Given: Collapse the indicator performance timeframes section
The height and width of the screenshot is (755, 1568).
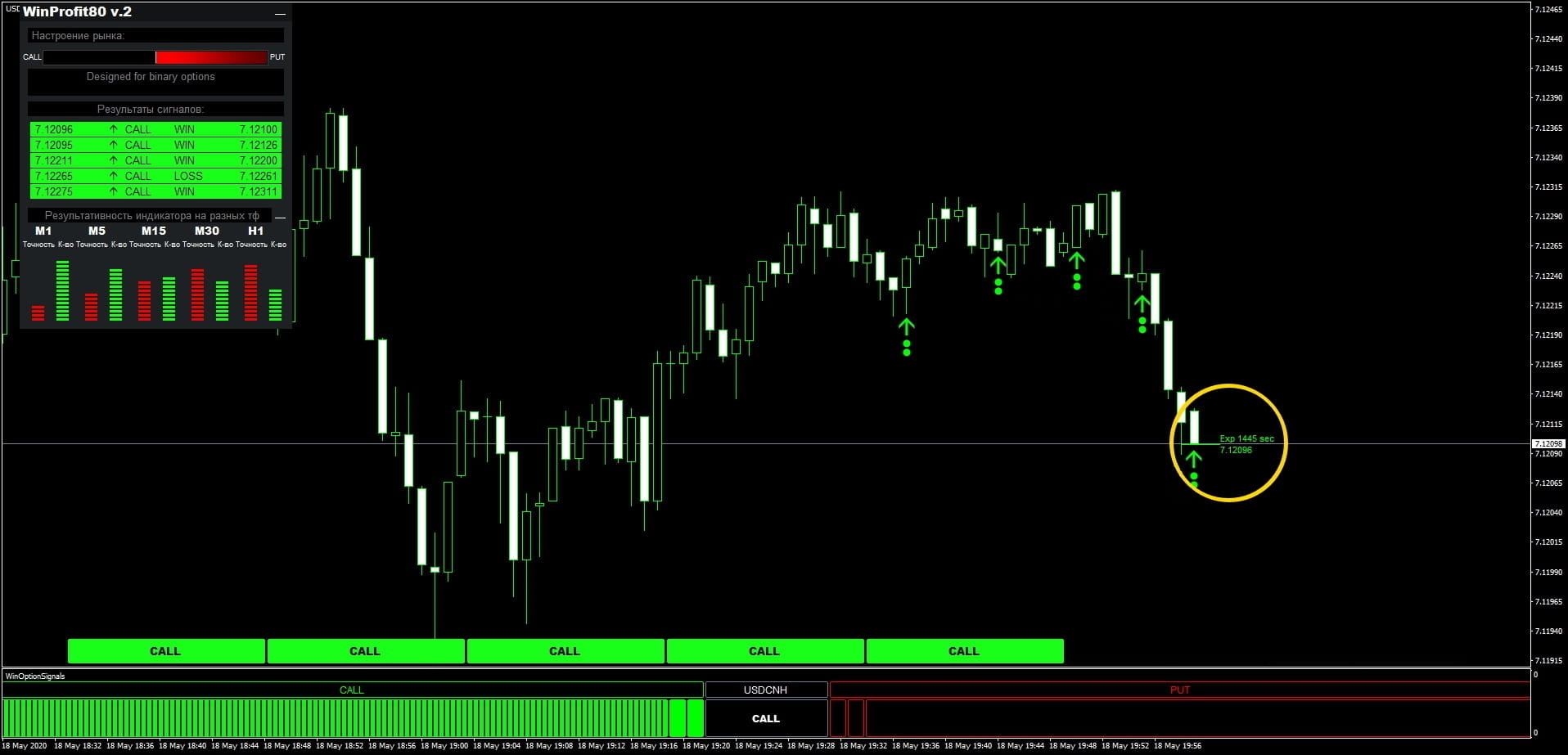Looking at the screenshot, I should point(280,217).
